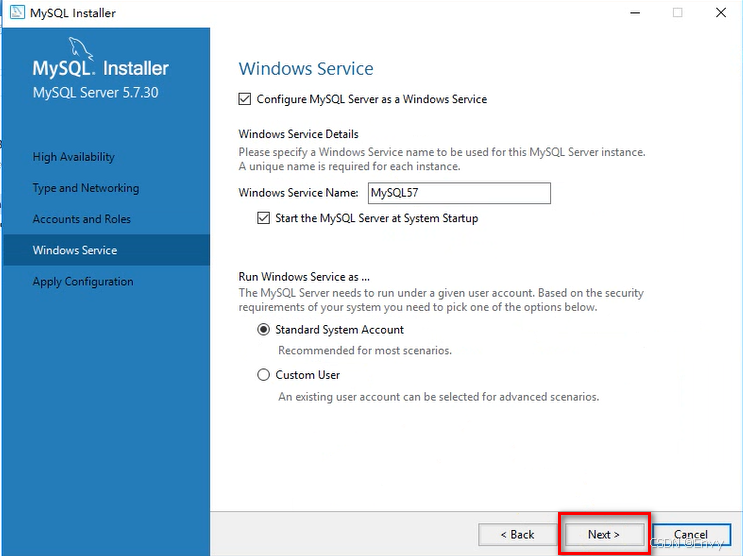The image size is (743, 556).
Task: Close the MySQL Installer window
Action: (x=721, y=13)
